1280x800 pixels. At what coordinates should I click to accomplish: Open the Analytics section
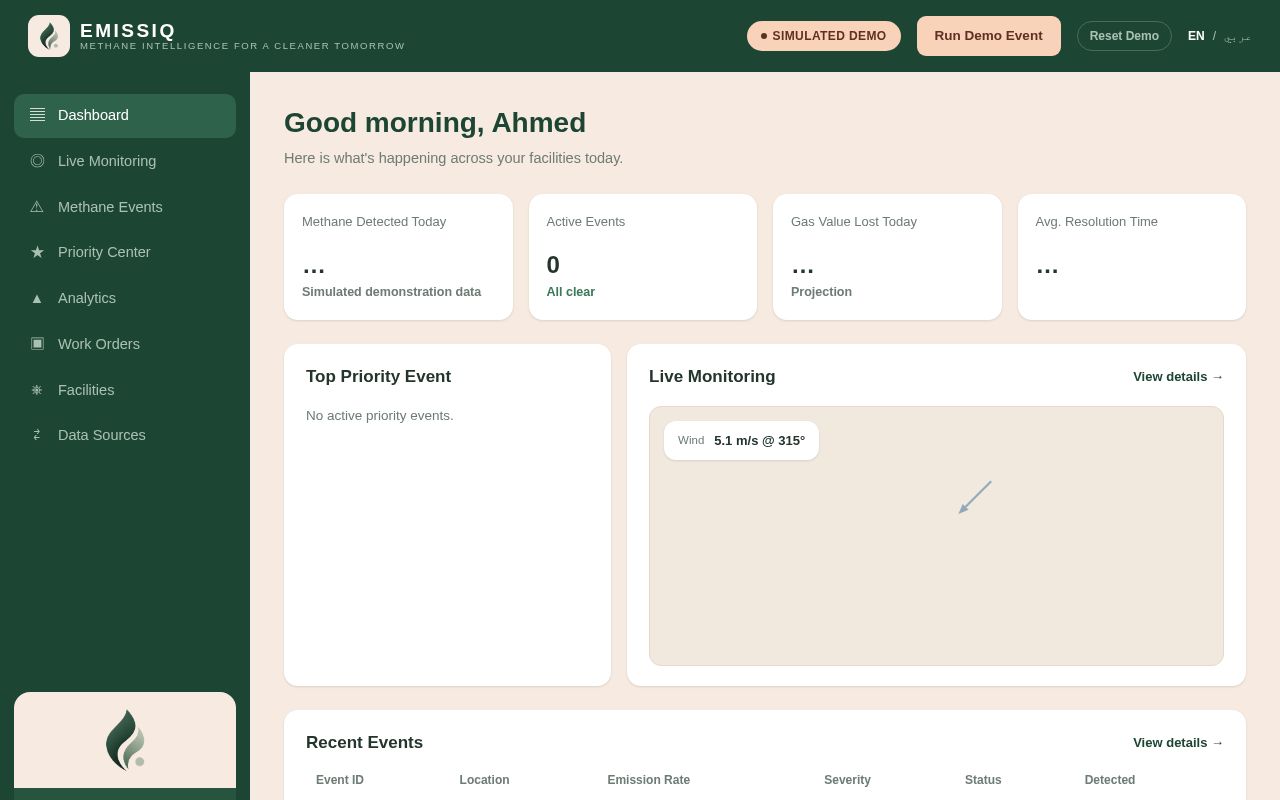coord(125,298)
